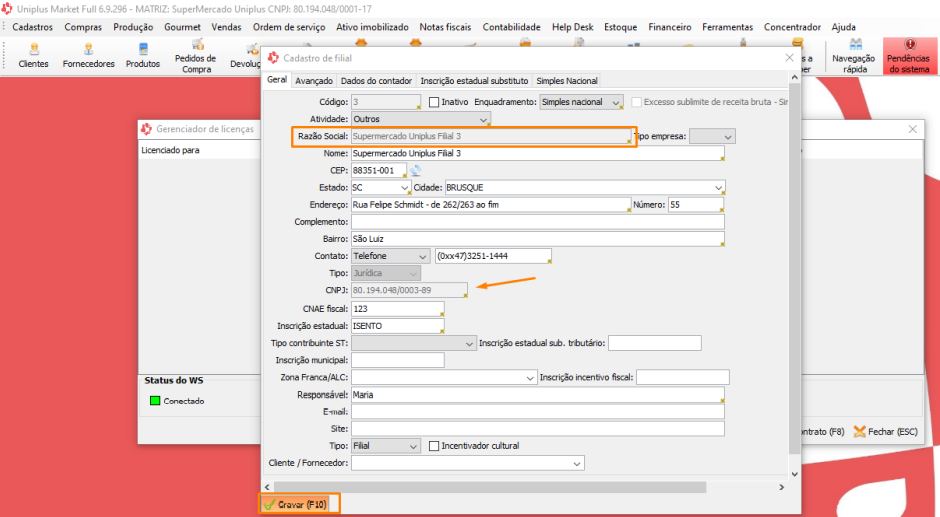The width and height of the screenshot is (940, 517).
Task: Open the Contato type Telefone dropdown
Action: [391, 256]
